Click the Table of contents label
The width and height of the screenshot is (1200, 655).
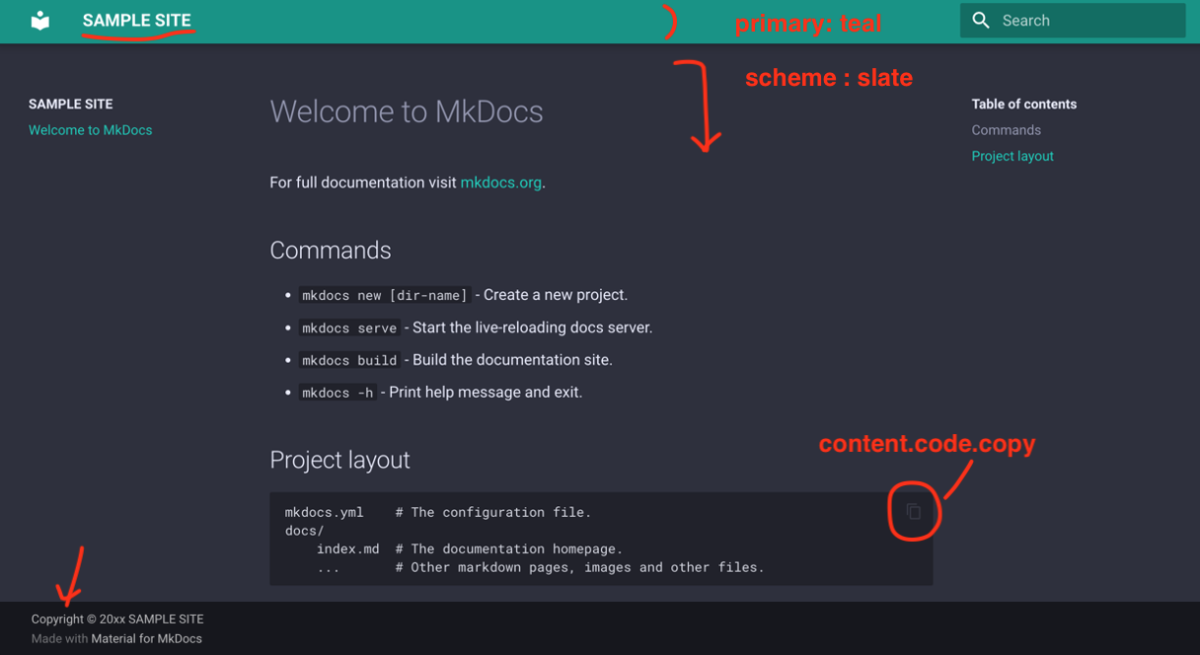point(1024,104)
